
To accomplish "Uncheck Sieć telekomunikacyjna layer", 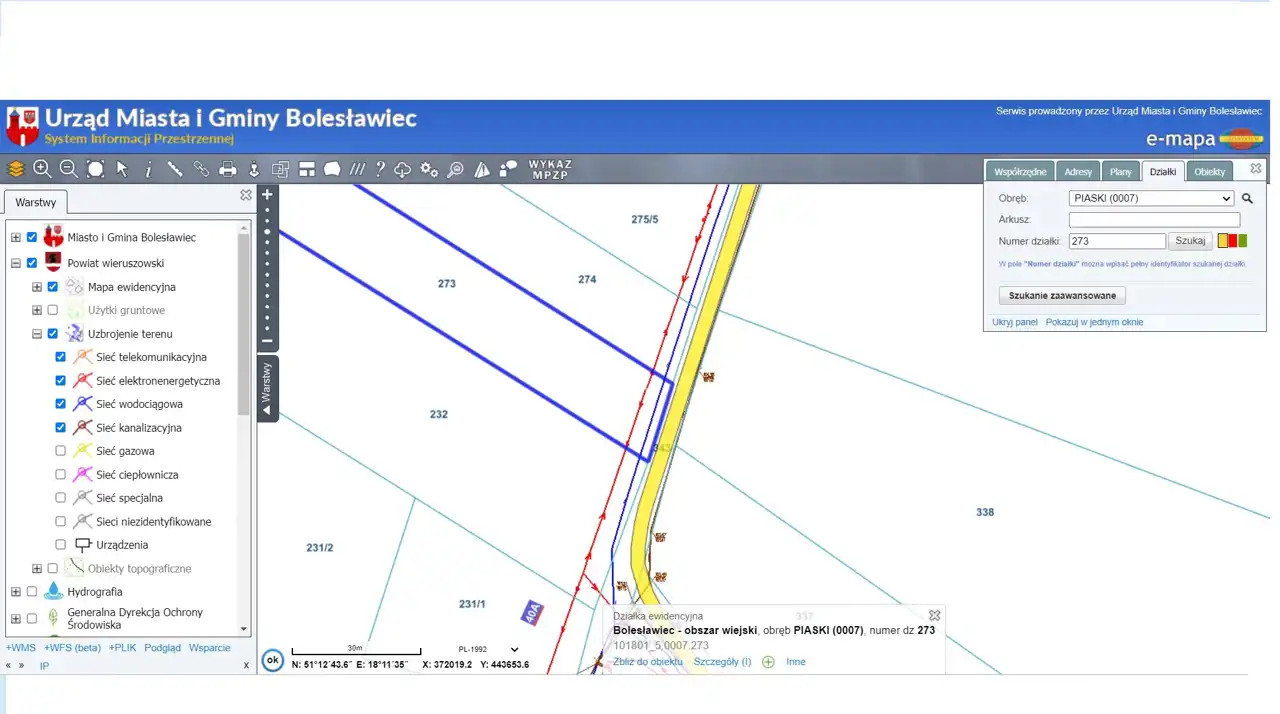I will pos(60,357).
